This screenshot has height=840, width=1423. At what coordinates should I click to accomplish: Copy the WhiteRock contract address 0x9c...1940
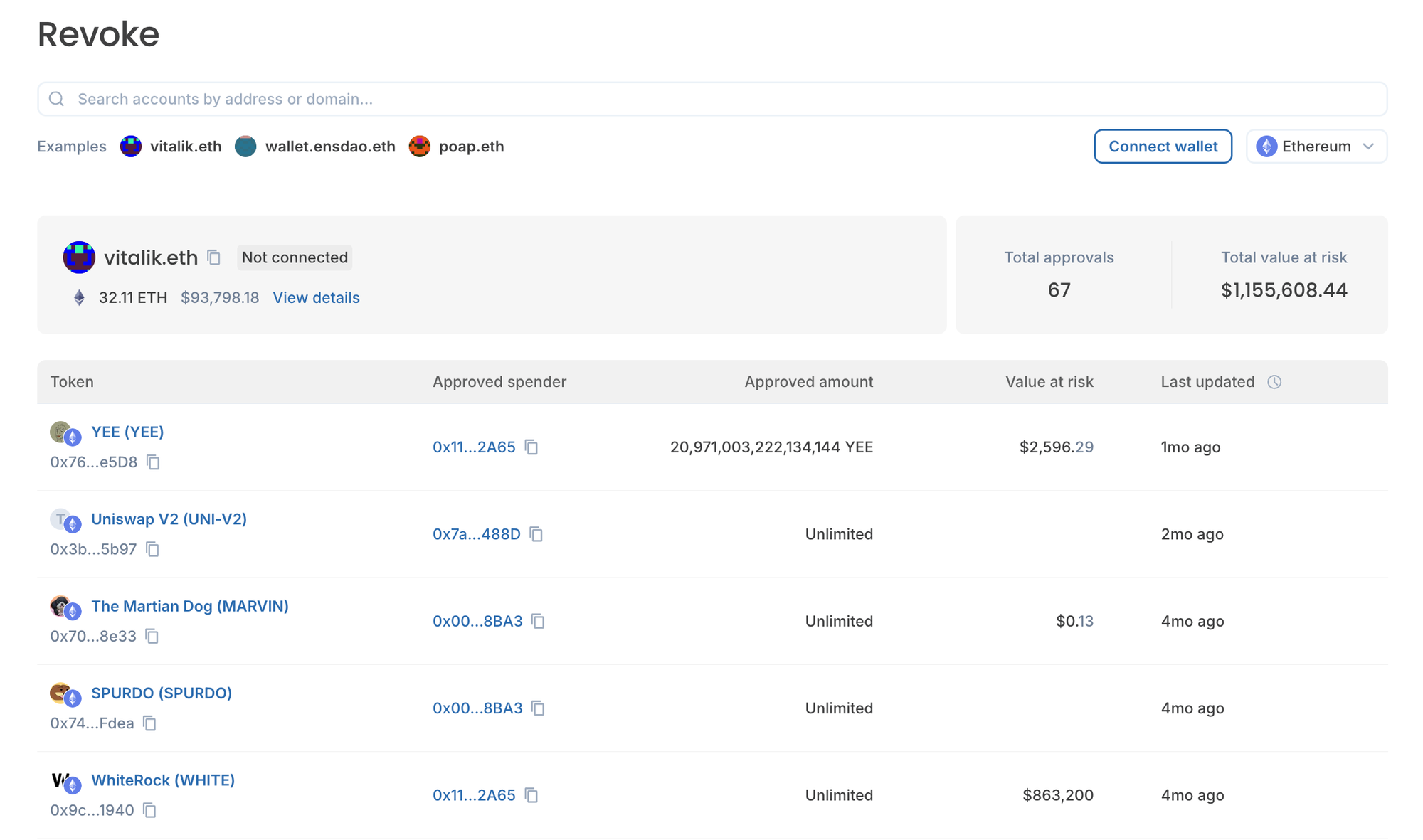pyautogui.click(x=149, y=810)
